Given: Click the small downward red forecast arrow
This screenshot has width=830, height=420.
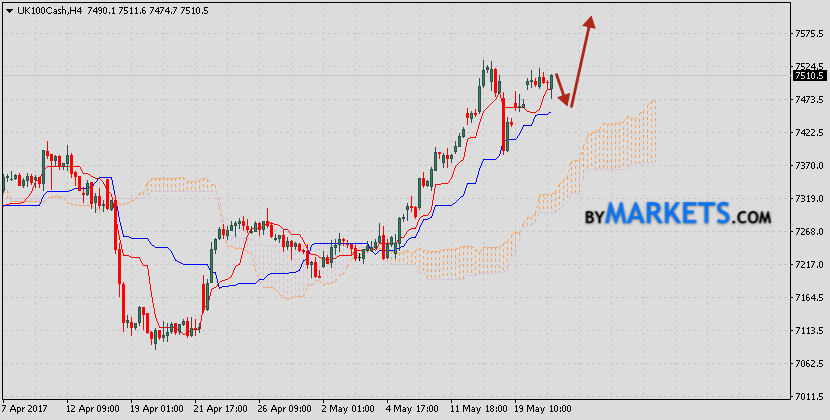Looking at the screenshot, I should pos(563,90).
